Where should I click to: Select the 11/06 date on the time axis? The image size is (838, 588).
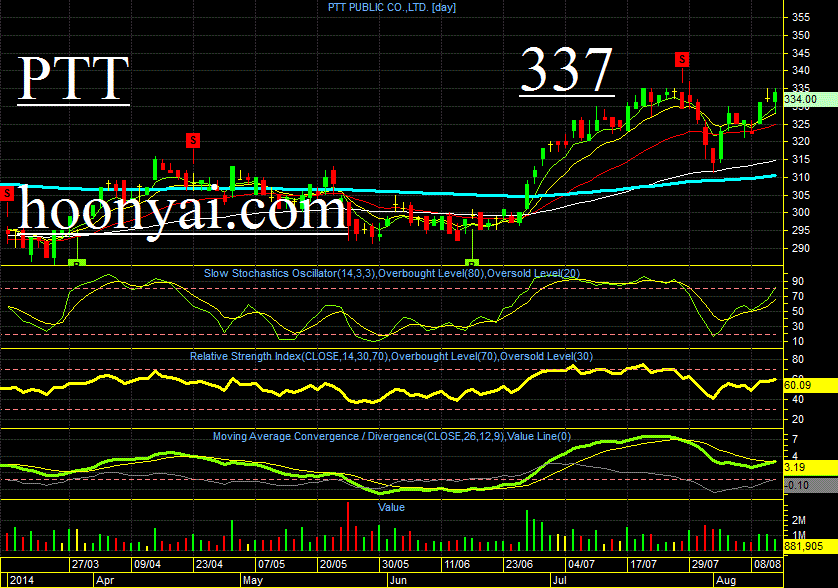point(457,564)
